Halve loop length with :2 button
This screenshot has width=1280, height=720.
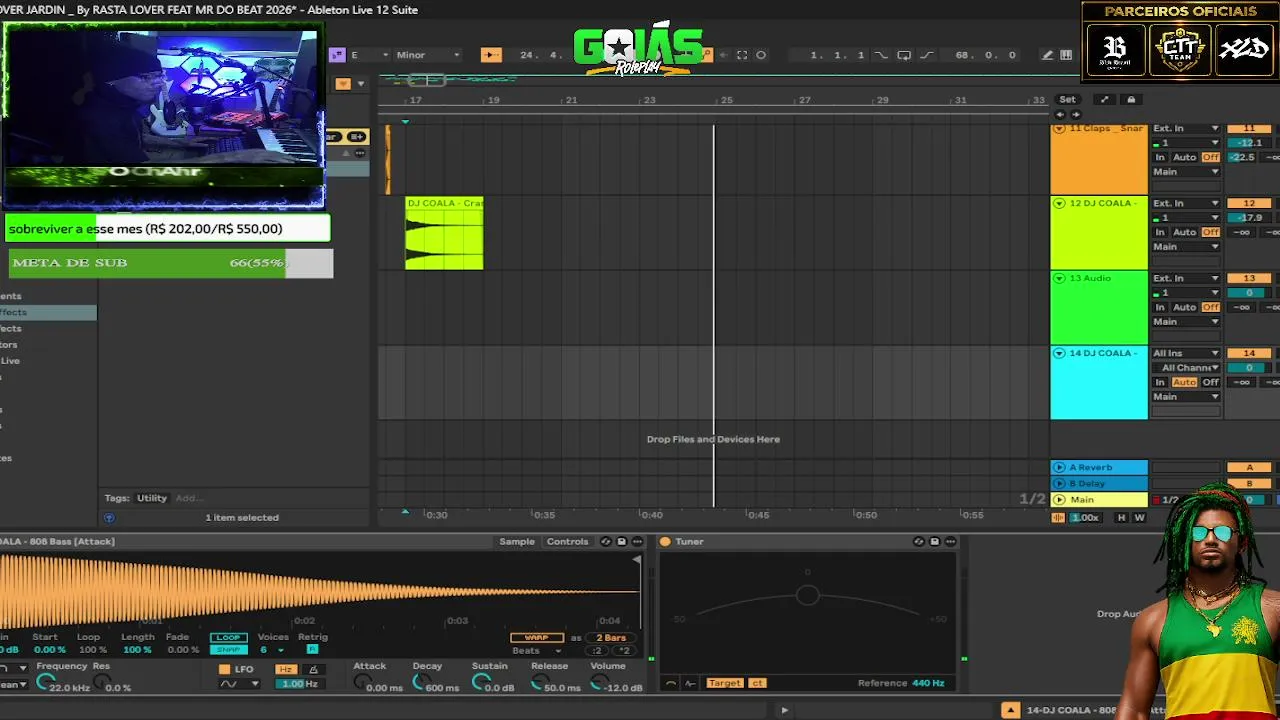click(596, 651)
